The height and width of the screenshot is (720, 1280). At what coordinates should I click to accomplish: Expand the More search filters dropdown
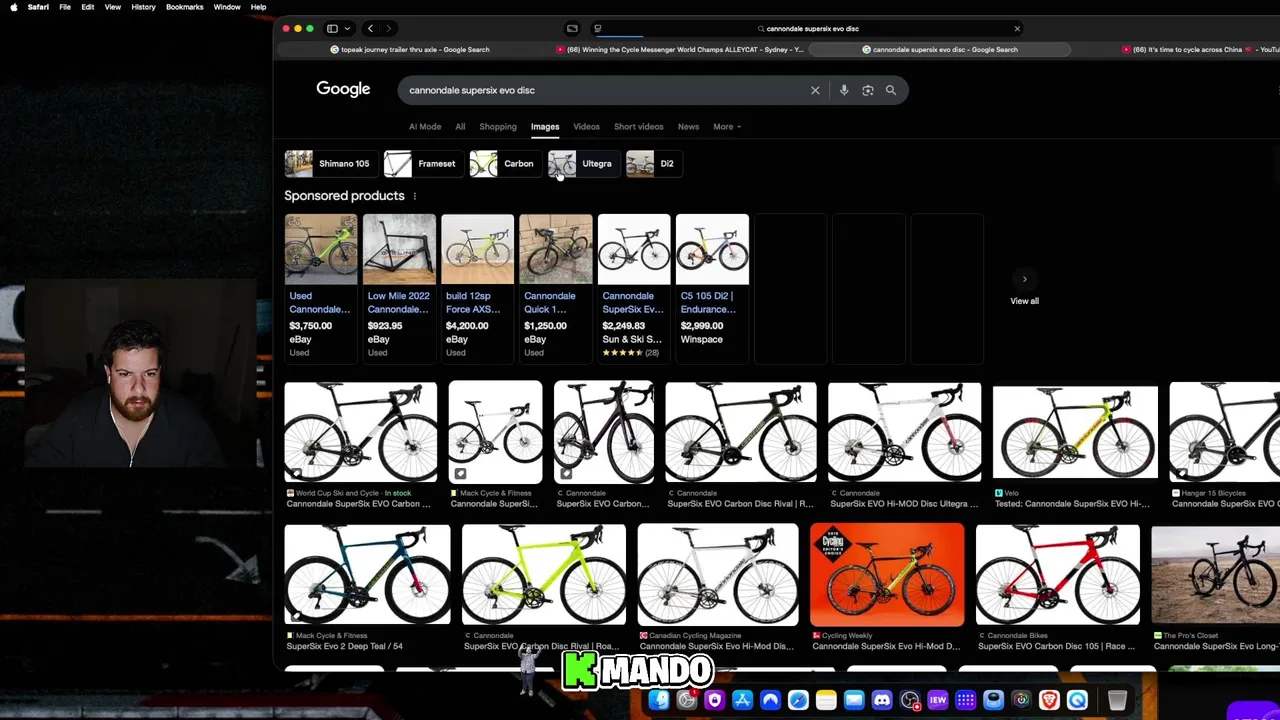click(x=727, y=127)
